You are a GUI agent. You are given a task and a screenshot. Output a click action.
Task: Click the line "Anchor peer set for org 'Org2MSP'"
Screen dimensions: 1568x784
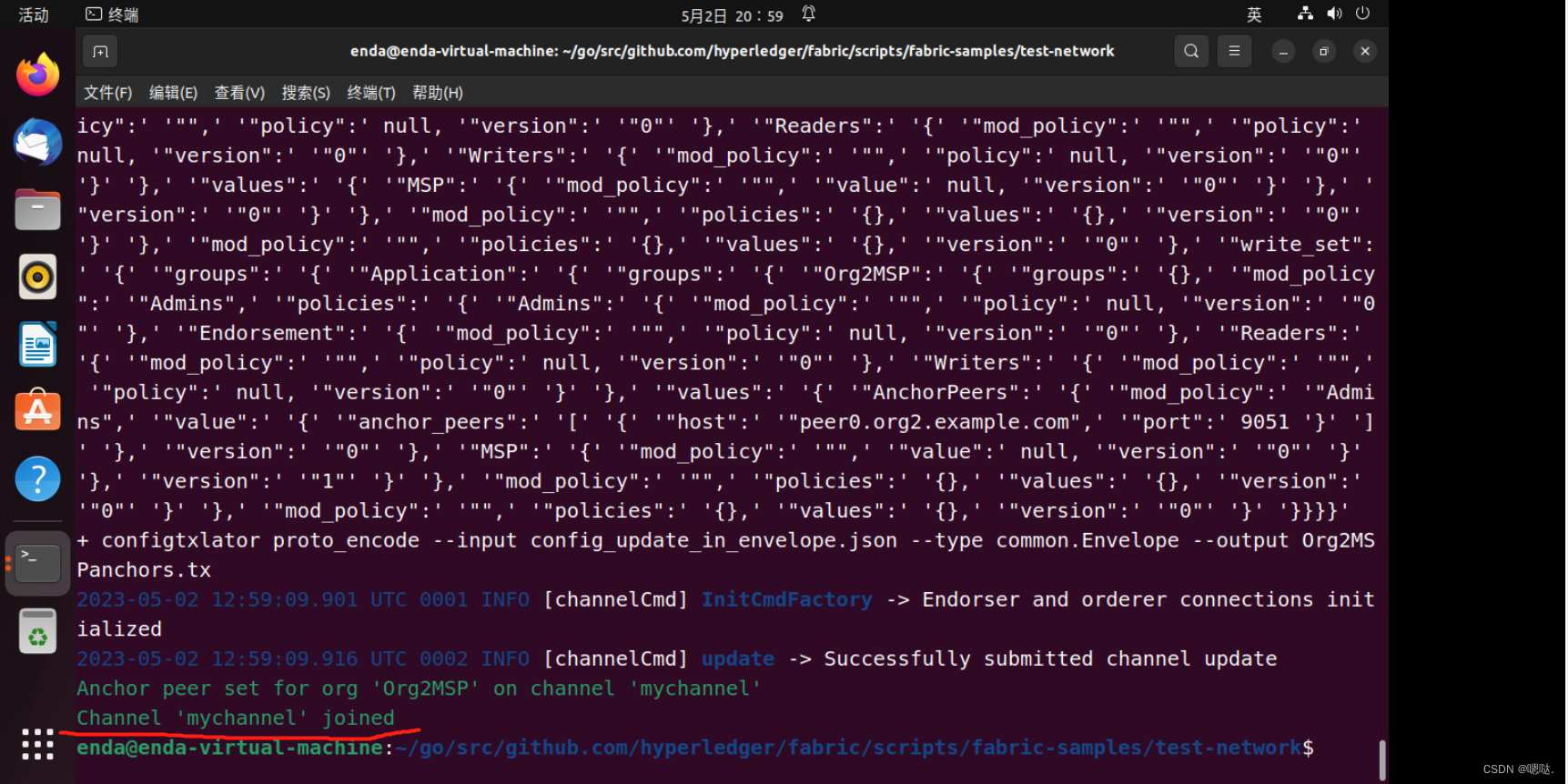[278, 689]
